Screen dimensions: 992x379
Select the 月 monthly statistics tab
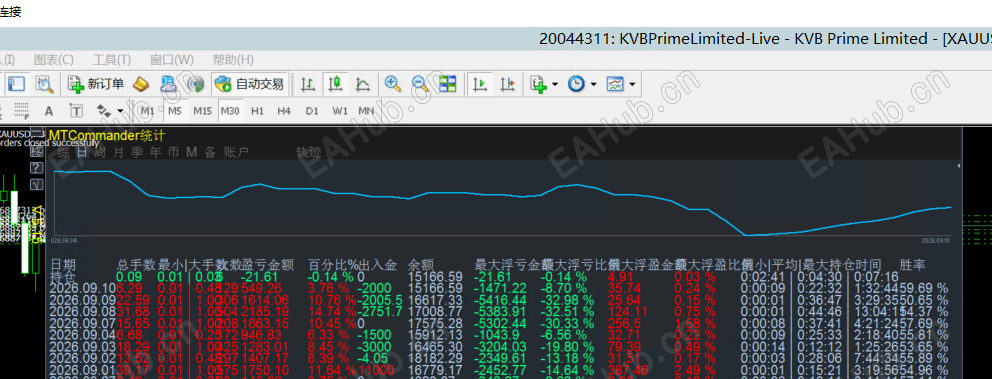[x=118, y=152]
